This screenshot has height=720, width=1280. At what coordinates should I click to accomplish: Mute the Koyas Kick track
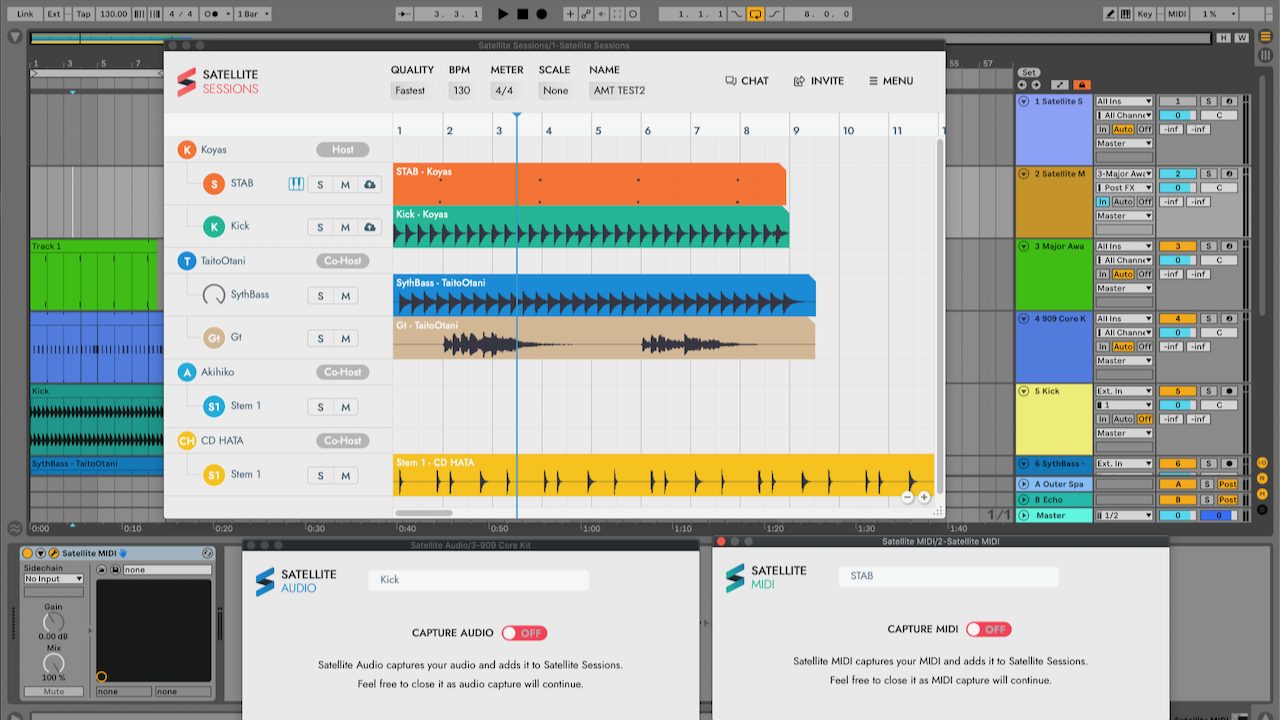tap(345, 227)
